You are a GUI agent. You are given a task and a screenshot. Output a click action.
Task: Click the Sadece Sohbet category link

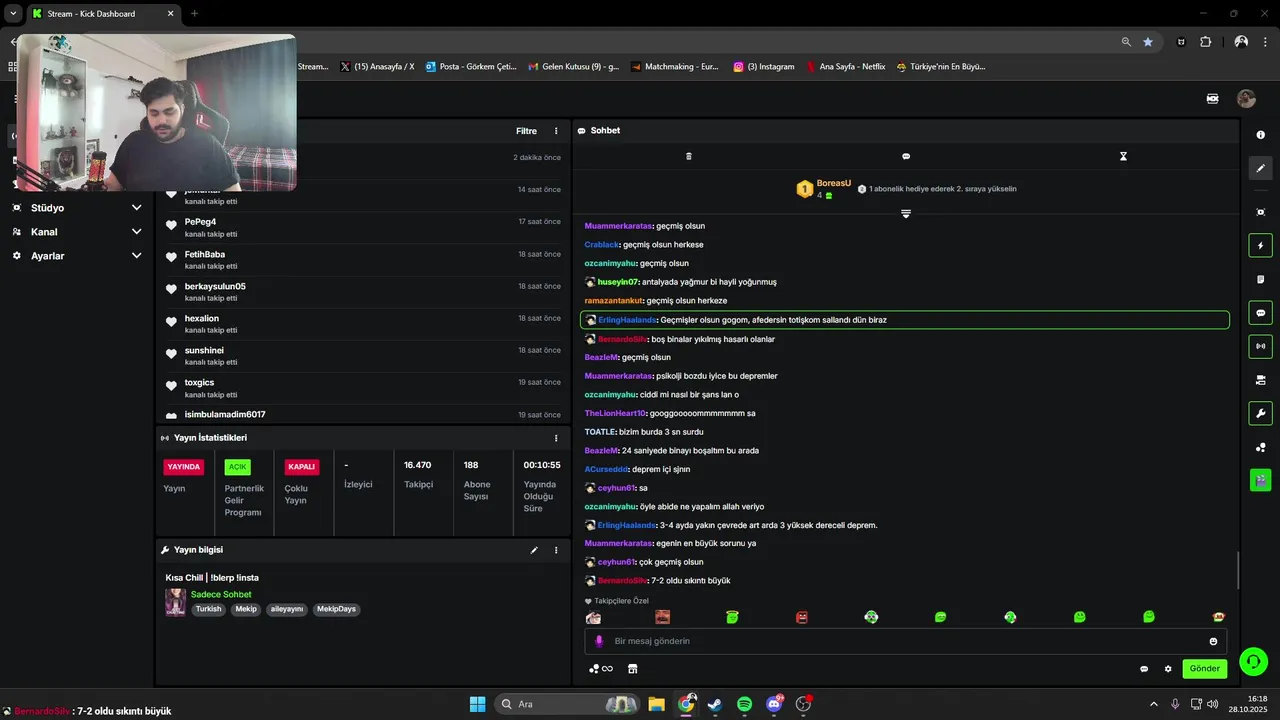click(x=221, y=594)
